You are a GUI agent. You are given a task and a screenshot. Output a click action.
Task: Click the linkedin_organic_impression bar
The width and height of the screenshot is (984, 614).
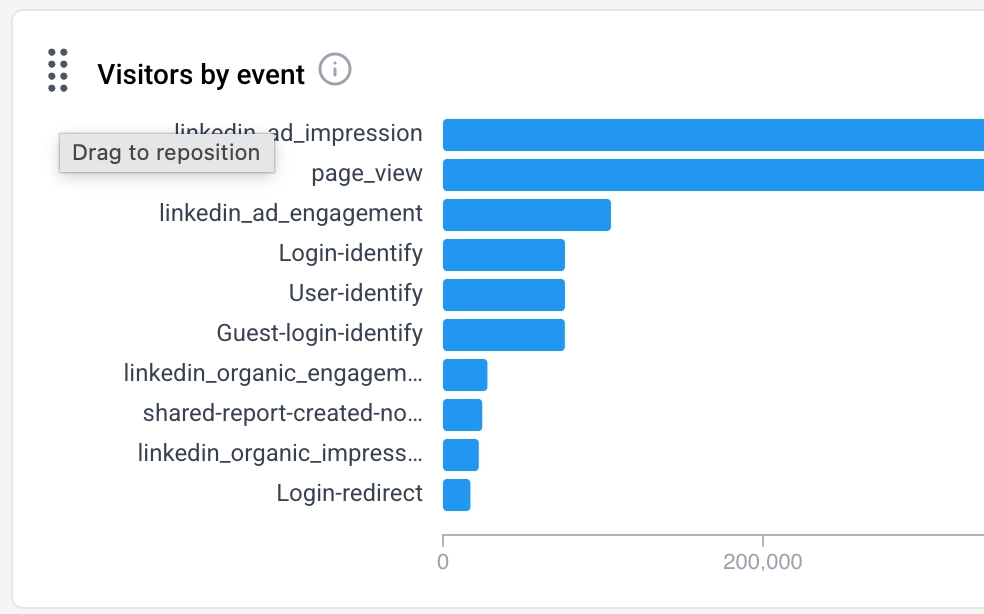point(460,455)
